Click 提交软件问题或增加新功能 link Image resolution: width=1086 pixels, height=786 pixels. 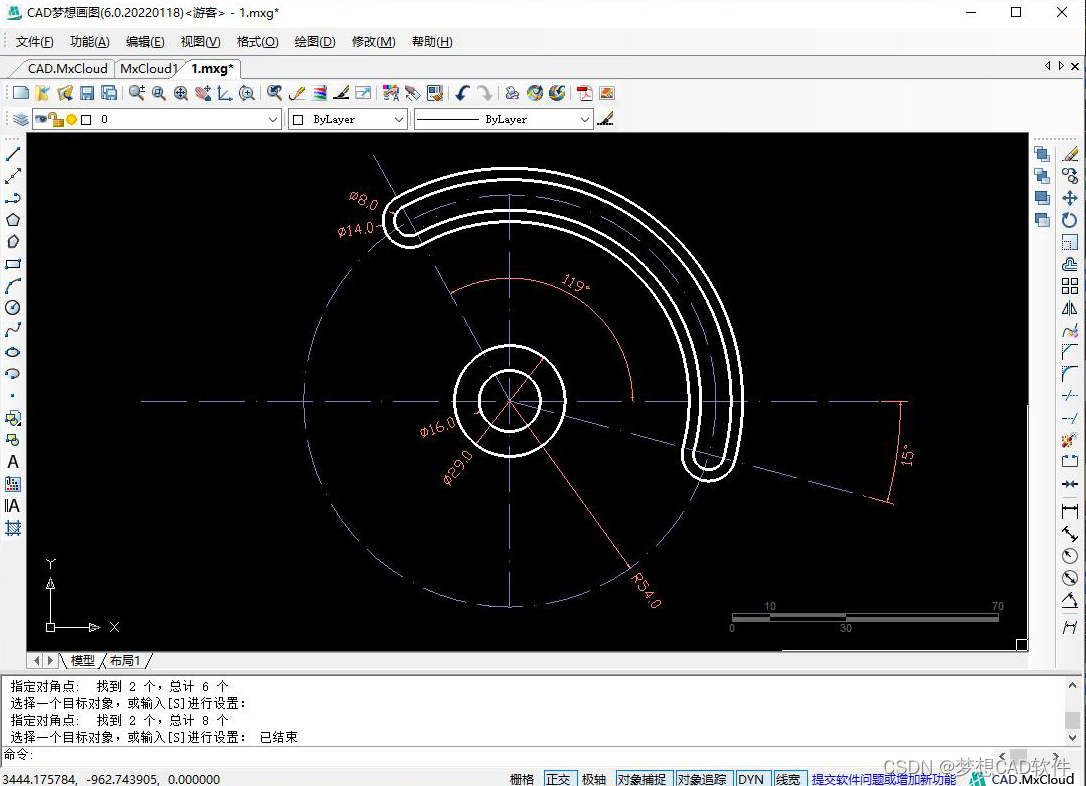click(x=884, y=779)
